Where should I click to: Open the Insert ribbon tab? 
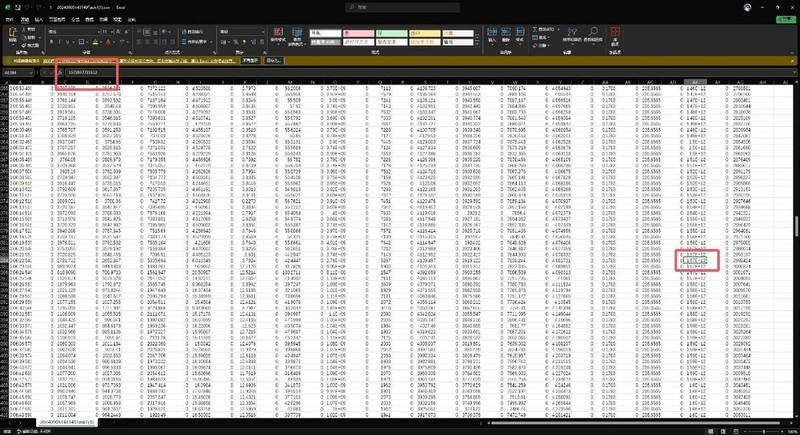tap(39, 19)
